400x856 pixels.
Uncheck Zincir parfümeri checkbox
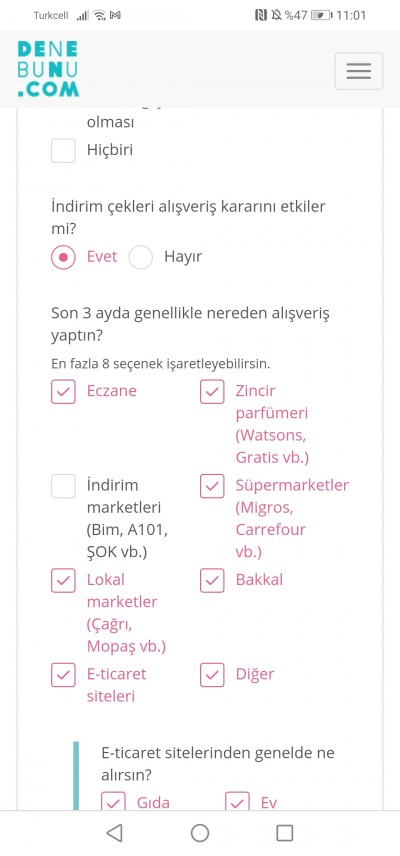212,392
